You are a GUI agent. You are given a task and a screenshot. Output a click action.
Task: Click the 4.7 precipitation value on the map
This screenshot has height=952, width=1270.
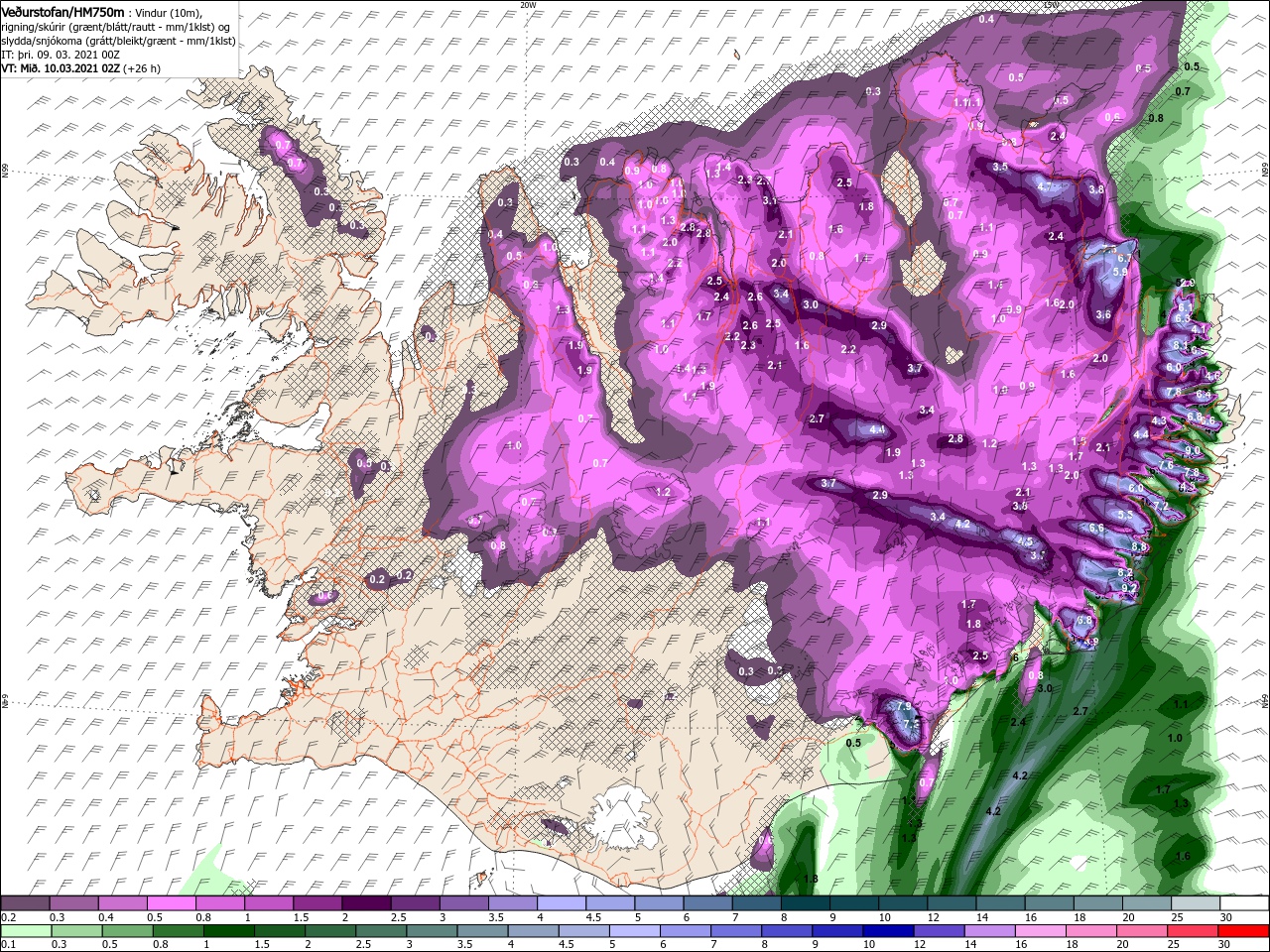[x=1045, y=186]
